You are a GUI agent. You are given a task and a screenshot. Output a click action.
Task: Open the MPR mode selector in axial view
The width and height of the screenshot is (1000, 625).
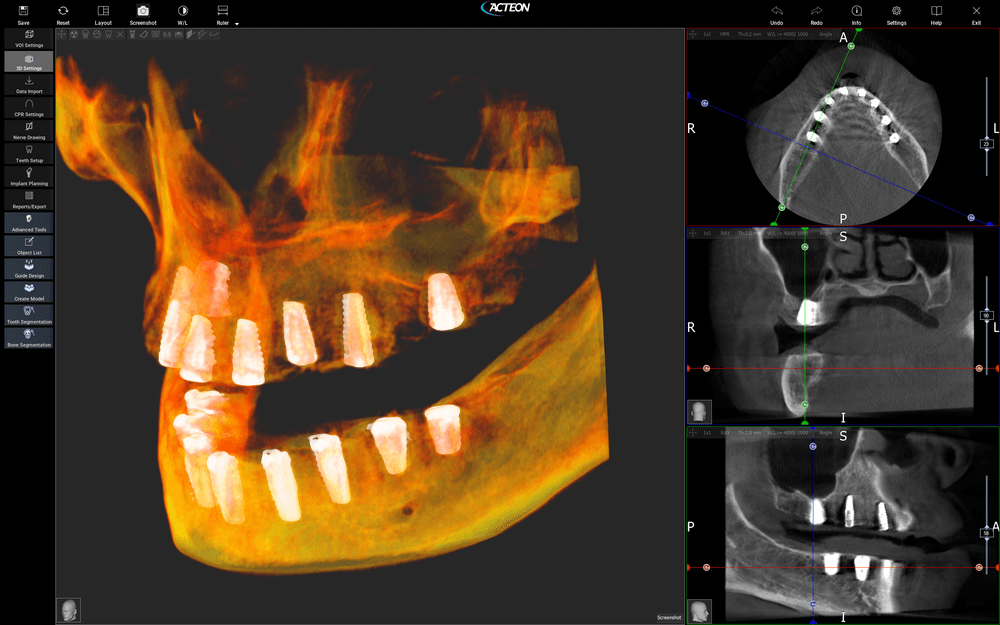(726, 33)
